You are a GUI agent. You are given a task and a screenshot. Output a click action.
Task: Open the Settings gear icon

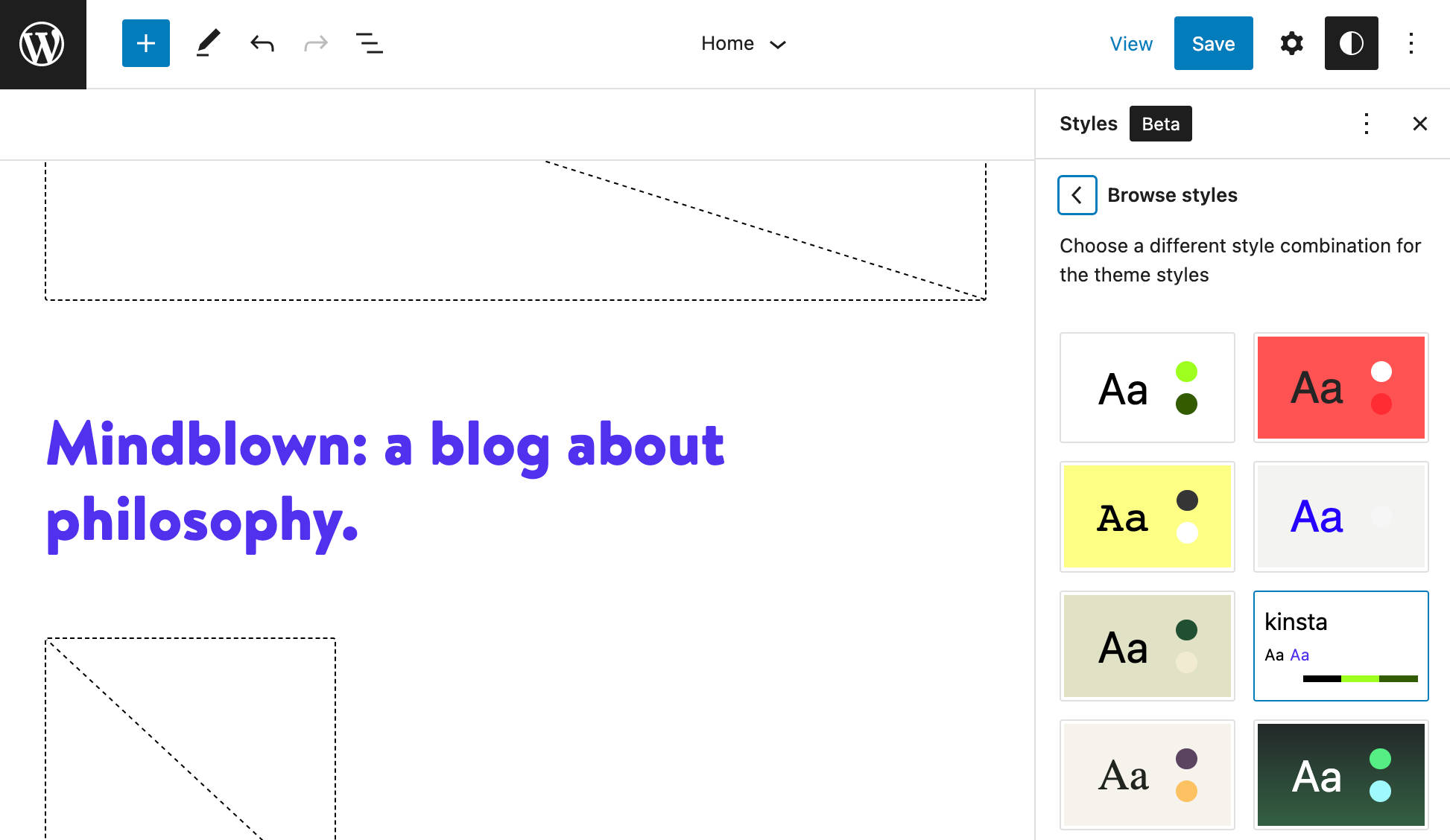click(x=1291, y=43)
